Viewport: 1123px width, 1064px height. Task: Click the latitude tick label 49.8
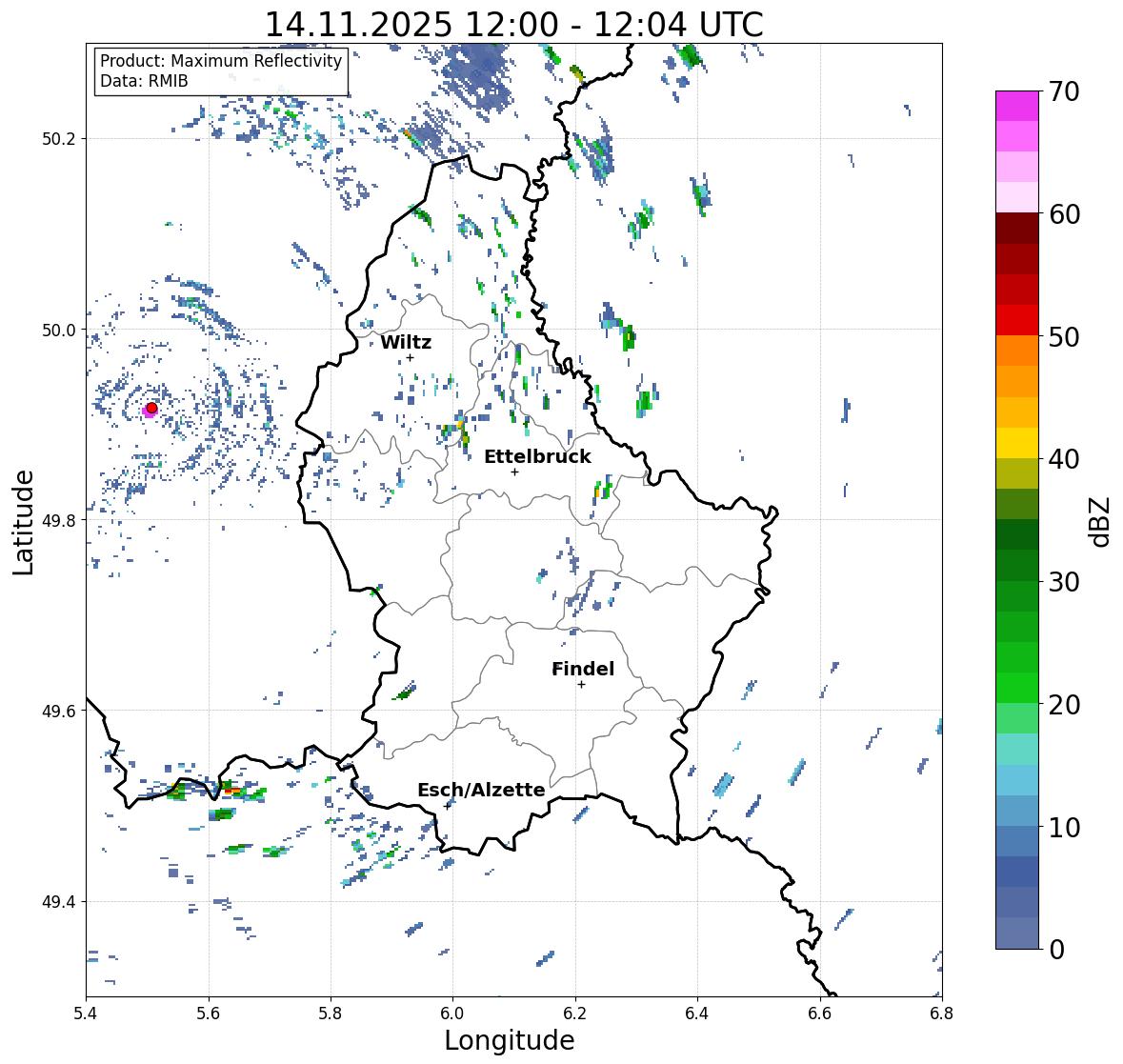pos(59,520)
